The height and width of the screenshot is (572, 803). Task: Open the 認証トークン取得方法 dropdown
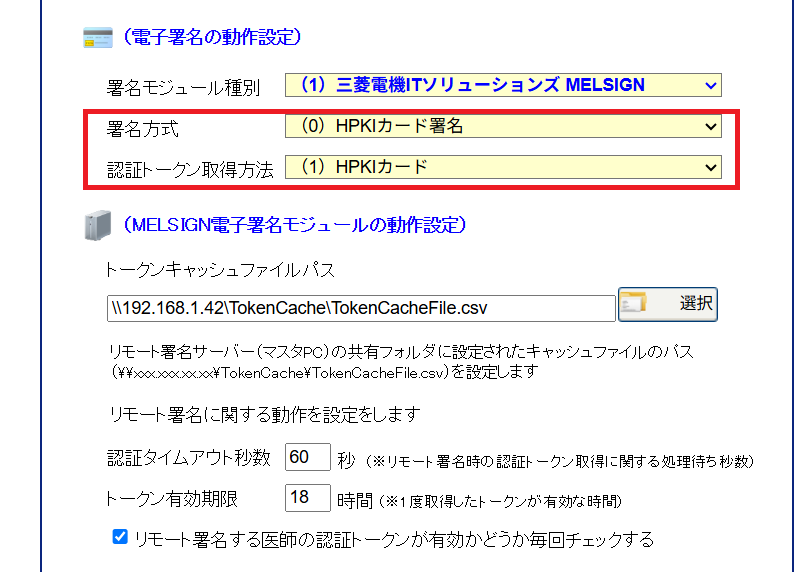click(503, 167)
